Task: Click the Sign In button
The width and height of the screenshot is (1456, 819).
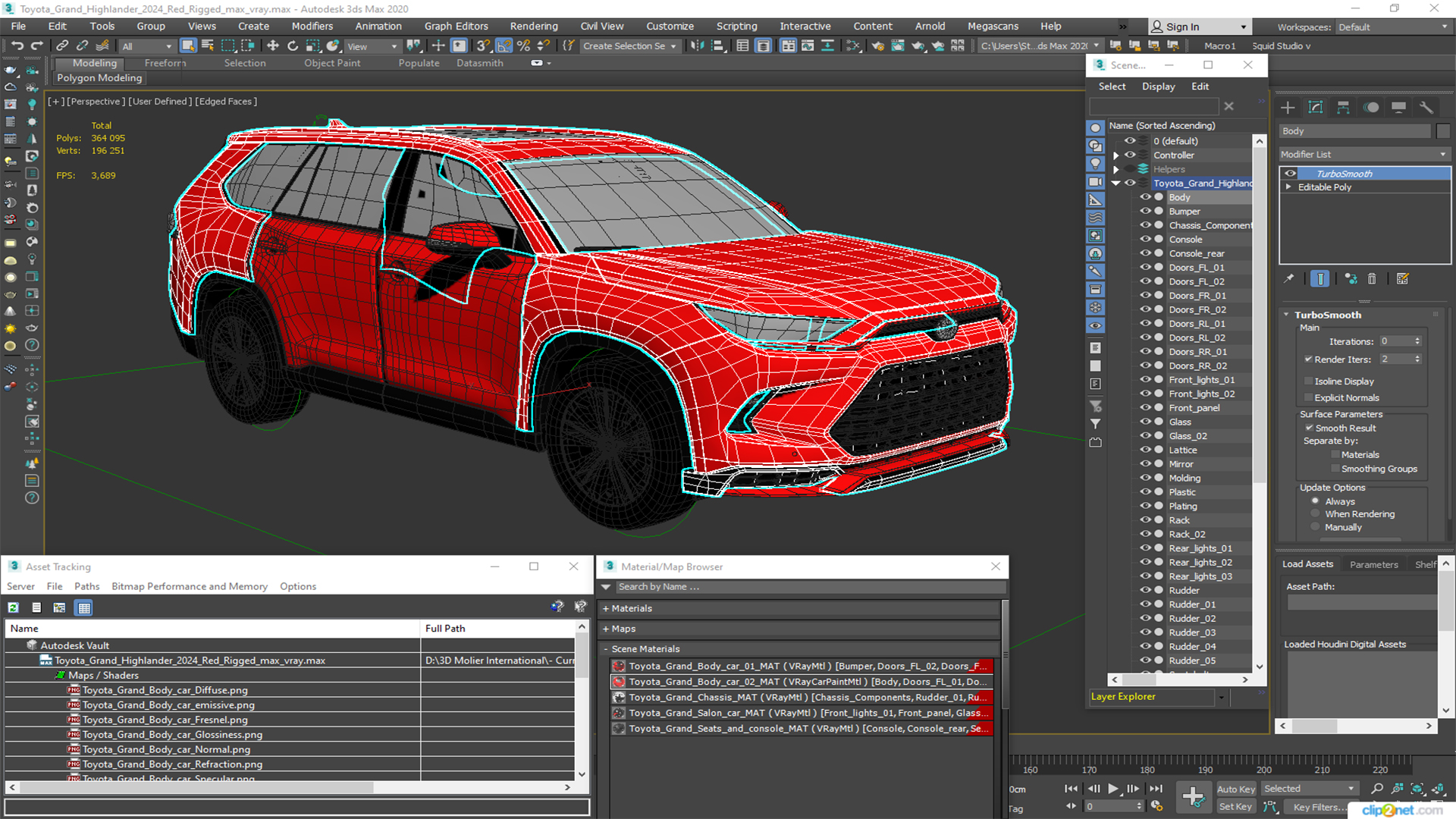Action: point(1198,27)
